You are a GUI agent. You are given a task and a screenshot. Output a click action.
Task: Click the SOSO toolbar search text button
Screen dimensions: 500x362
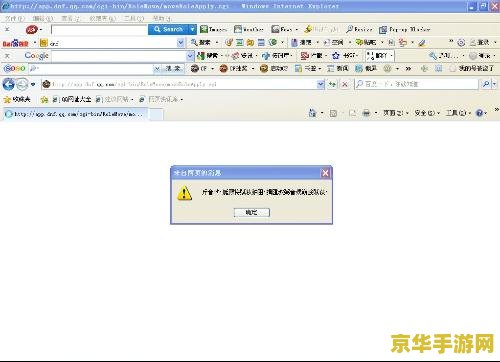(x=173, y=68)
